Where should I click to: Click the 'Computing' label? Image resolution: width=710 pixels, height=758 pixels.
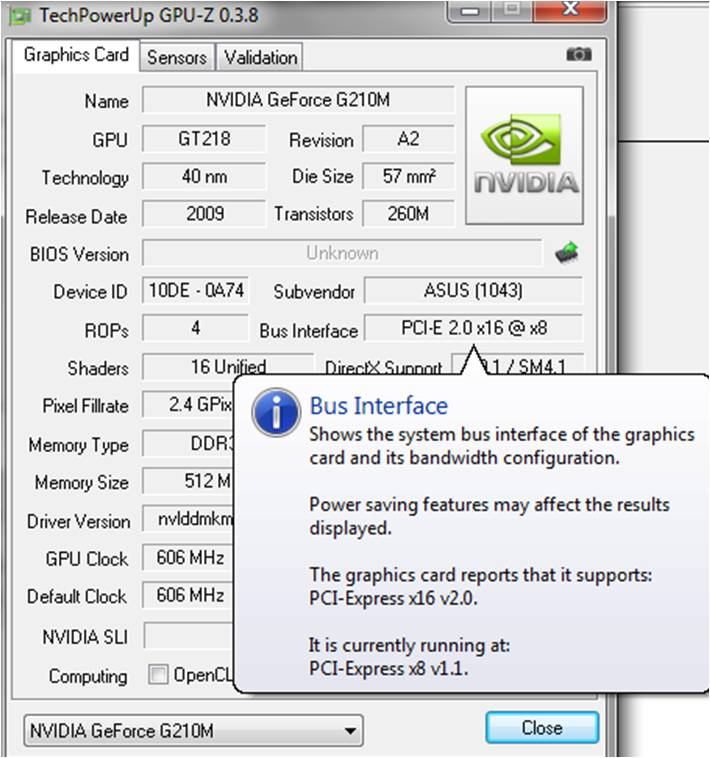88,676
